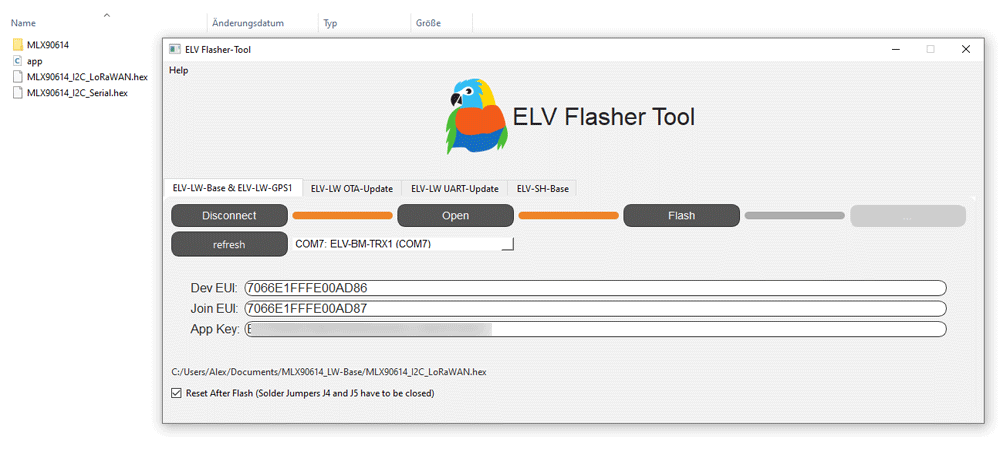Screen dimensions: 1000x450
Task: Select MLX90614_I2C_LoRaWAN.hex file icon
Action: pyautogui.click(x=18, y=77)
